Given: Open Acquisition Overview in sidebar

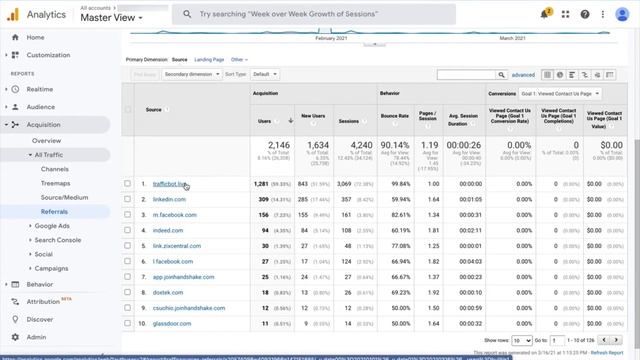Looking at the screenshot, I should tap(47, 140).
